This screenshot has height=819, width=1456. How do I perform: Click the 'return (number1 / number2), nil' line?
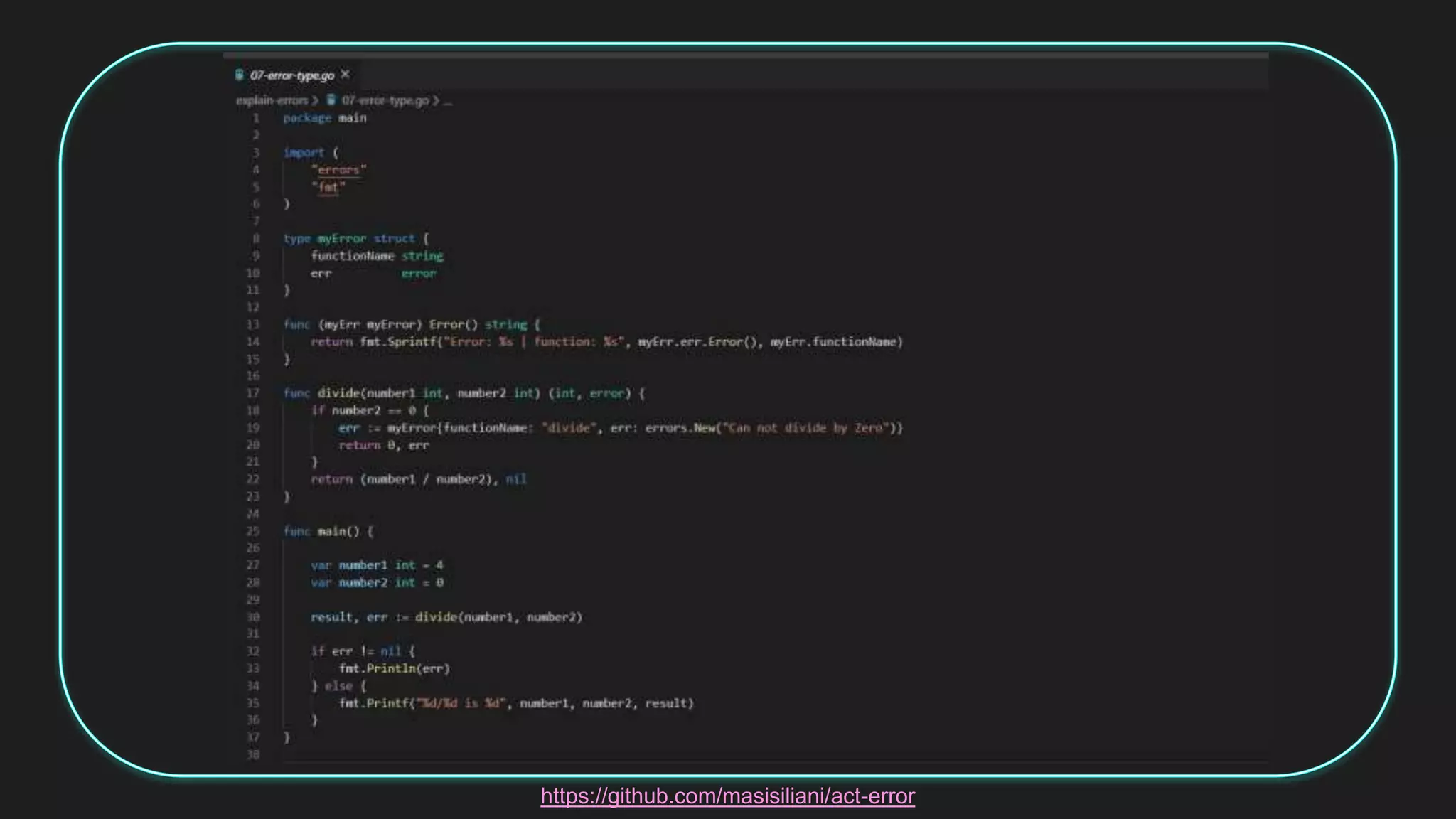pos(419,479)
